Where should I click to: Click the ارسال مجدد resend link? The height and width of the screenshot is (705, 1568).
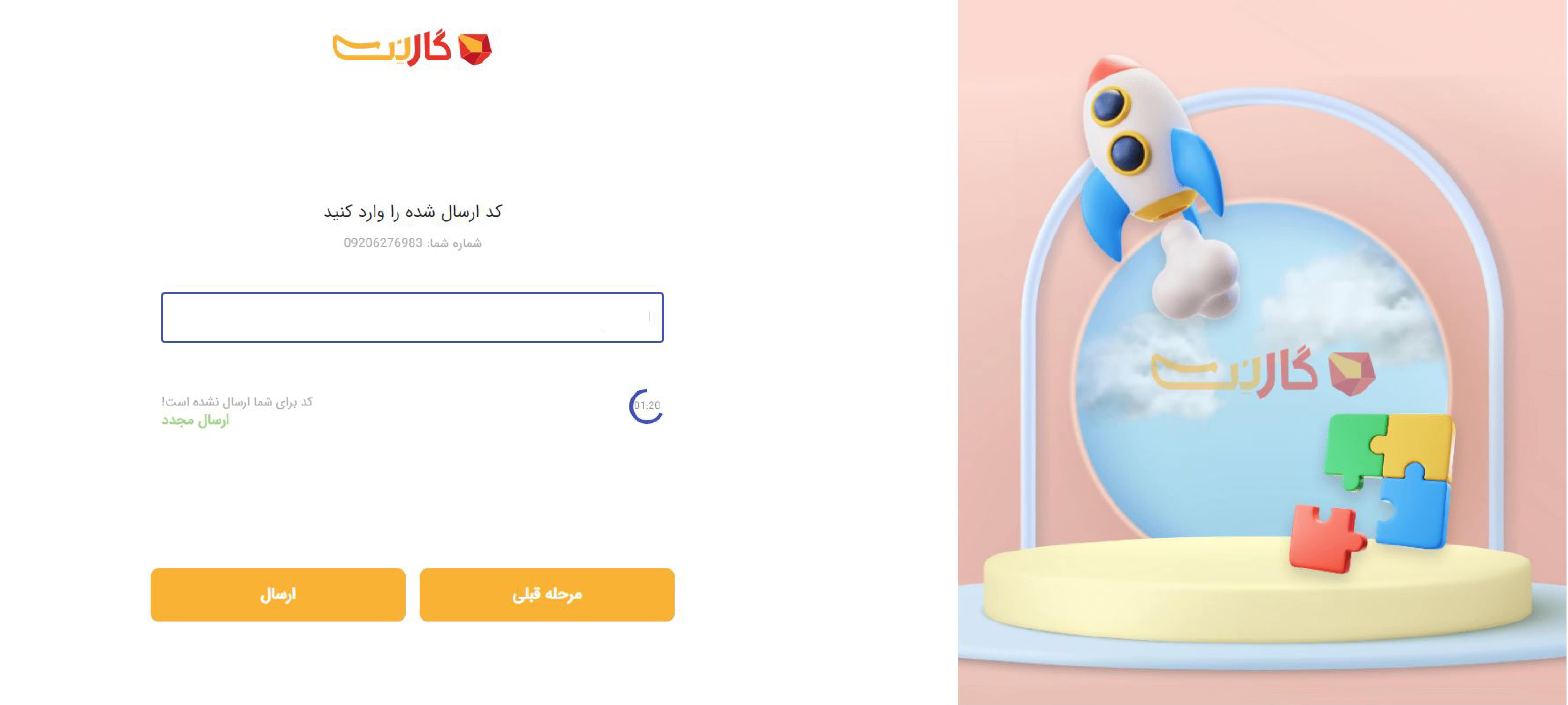coord(195,420)
